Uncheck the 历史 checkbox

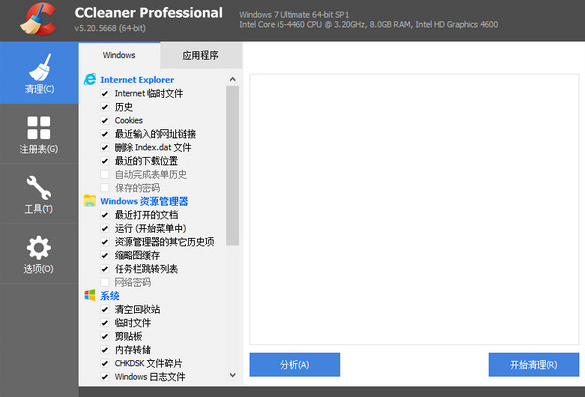(x=105, y=107)
